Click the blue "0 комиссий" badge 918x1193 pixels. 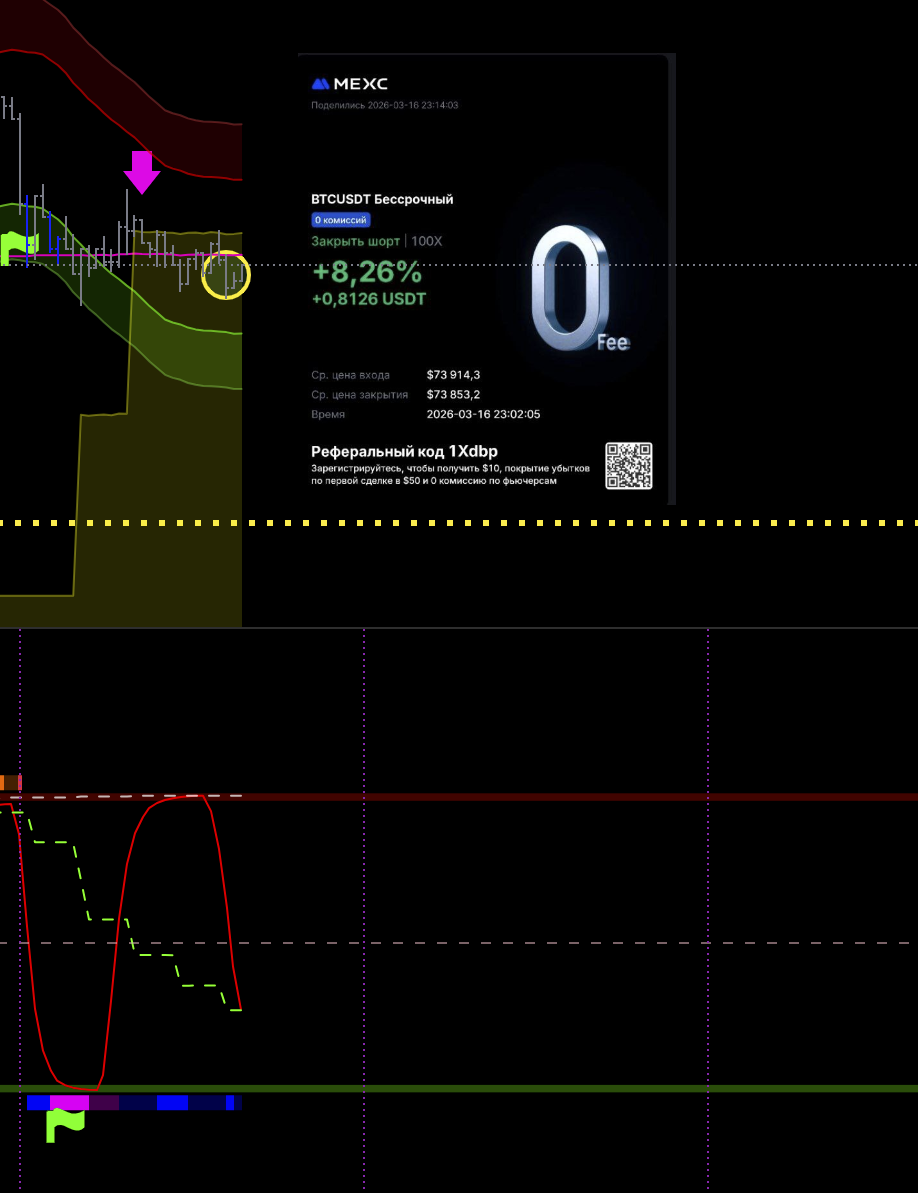341,220
